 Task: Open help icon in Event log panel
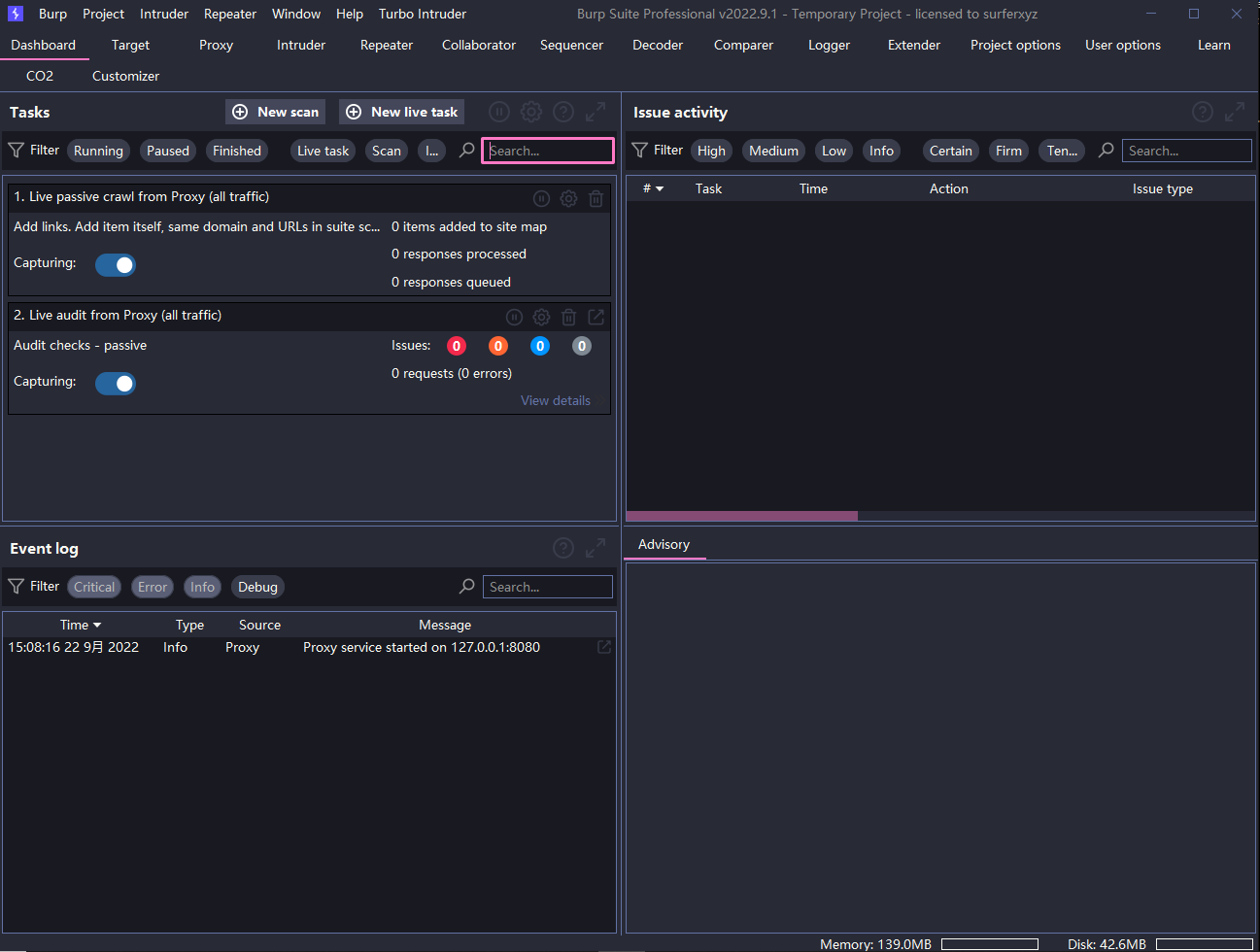click(563, 548)
